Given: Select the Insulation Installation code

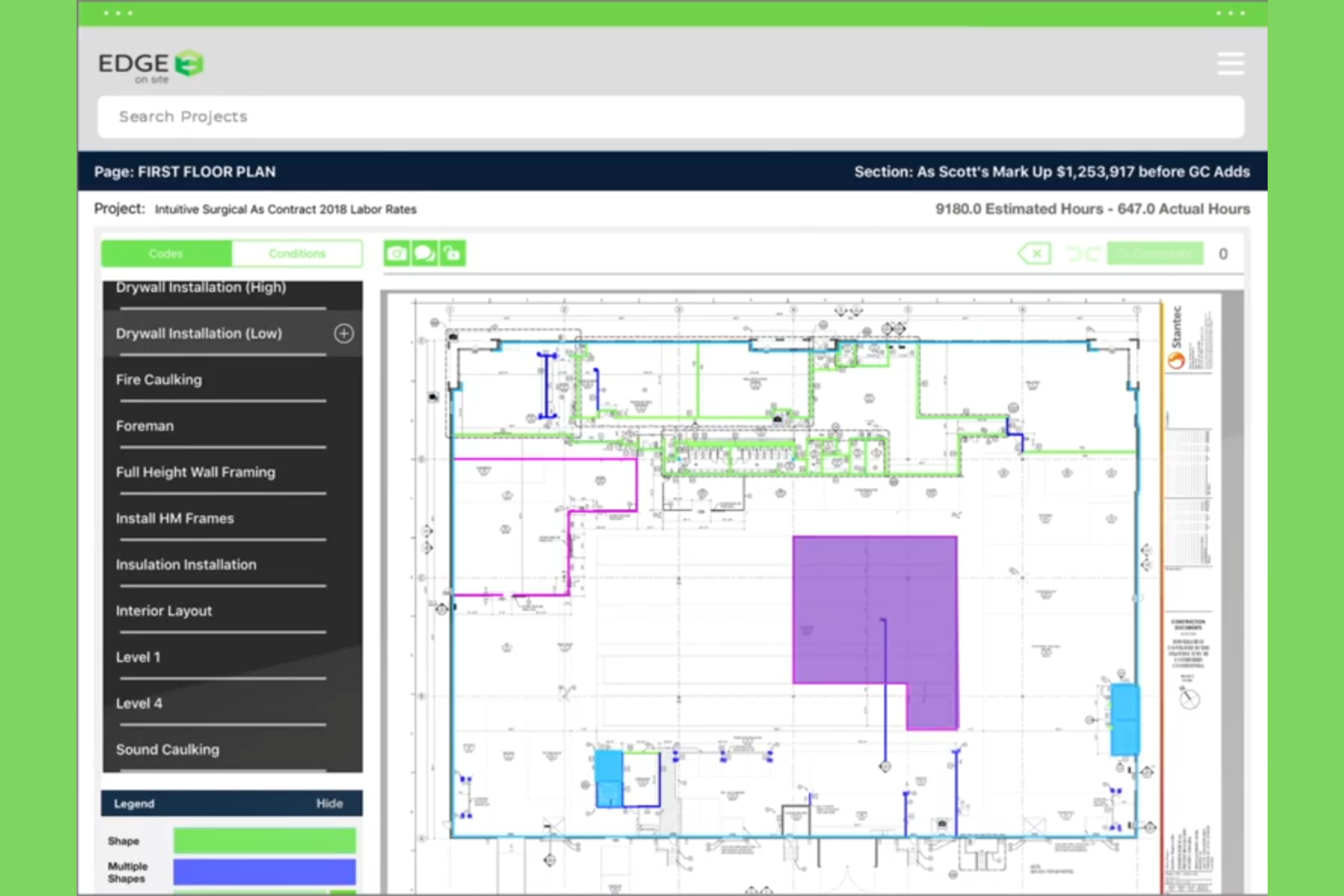Looking at the screenshot, I should pyautogui.click(x=185, y=565).
